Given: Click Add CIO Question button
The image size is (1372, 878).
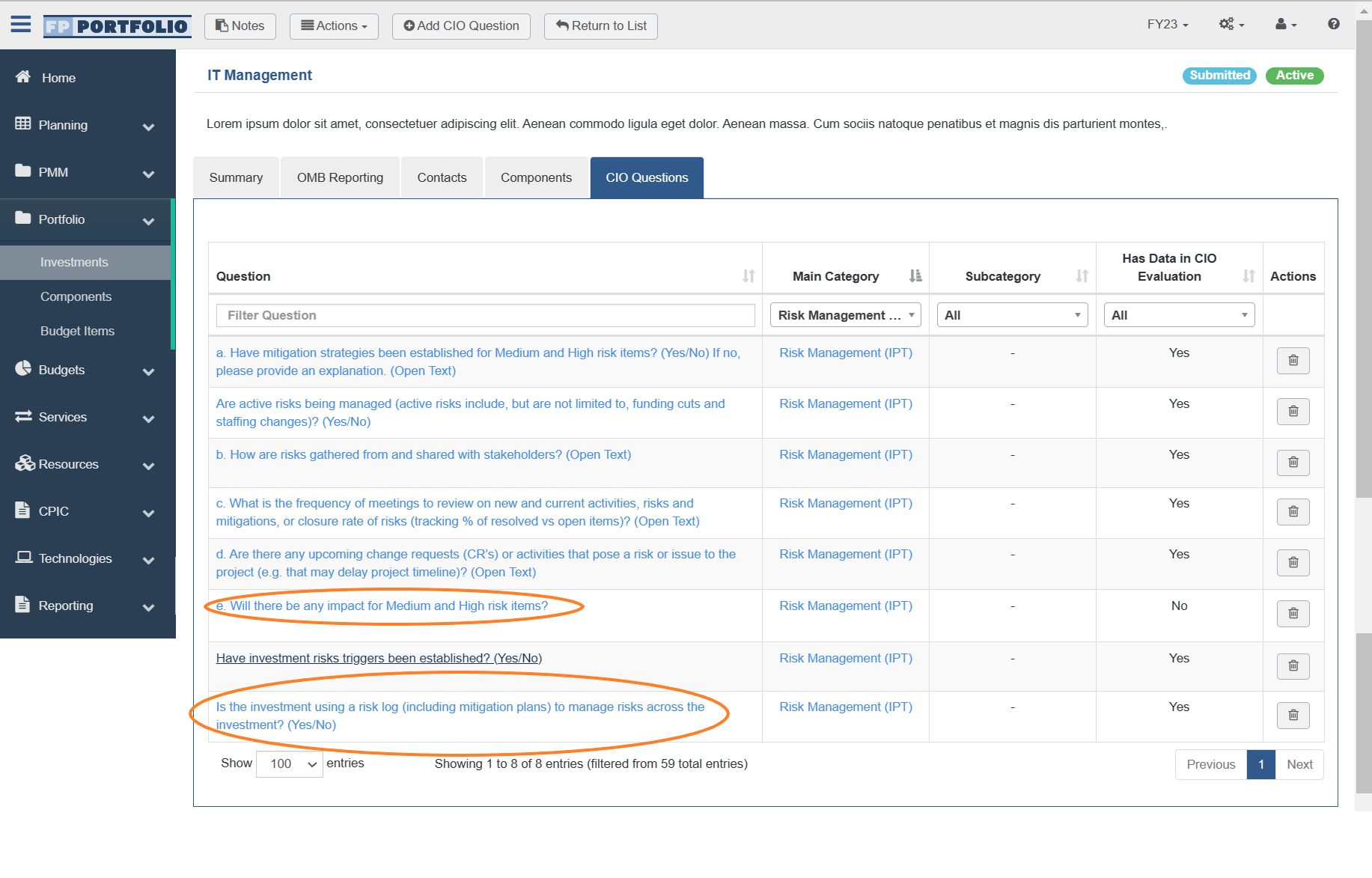Looking at the screenshot, I should click(461, 26).
